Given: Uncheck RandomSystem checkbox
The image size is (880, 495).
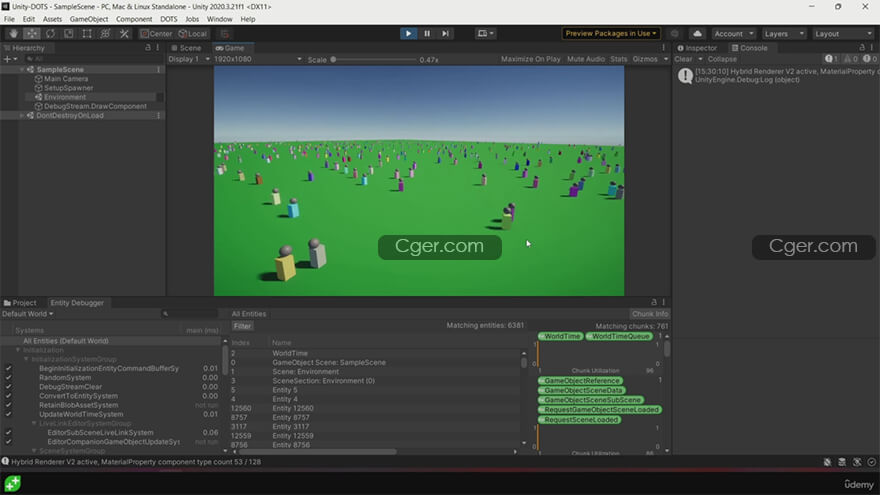Looking at the screenshot, I should (x=8, y=378).
